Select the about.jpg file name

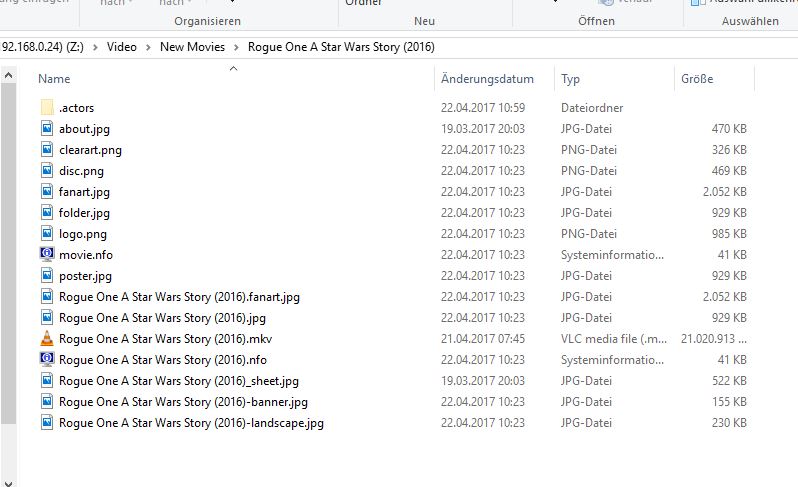(x=84, y=129)
